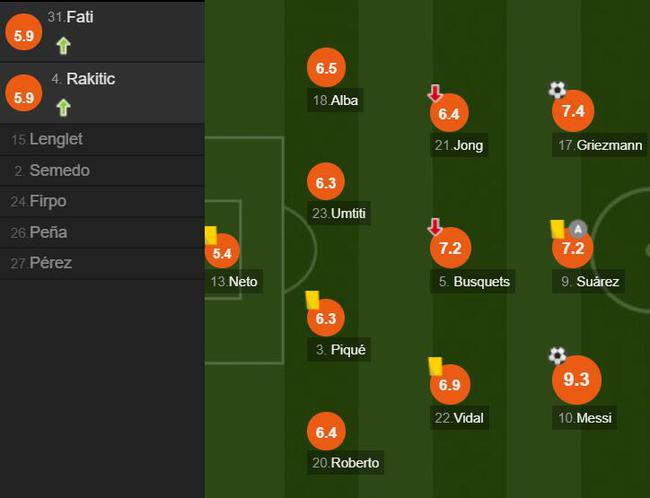The width and height of the screenshot is (650, 498).
Task: Click the green substituted-on arrow under Rakitic
Action: (63, 107)
